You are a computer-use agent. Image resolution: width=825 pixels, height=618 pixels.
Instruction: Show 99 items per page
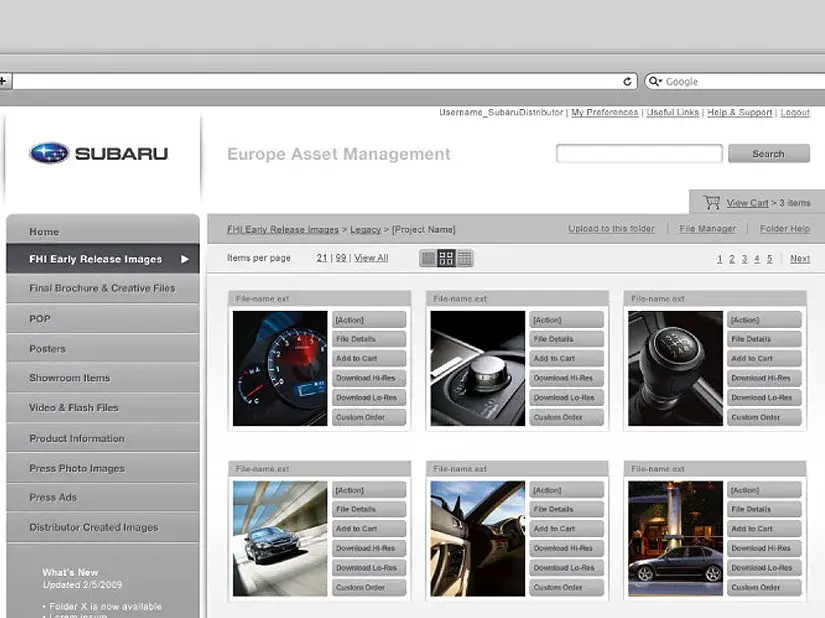tap(341, 258)
